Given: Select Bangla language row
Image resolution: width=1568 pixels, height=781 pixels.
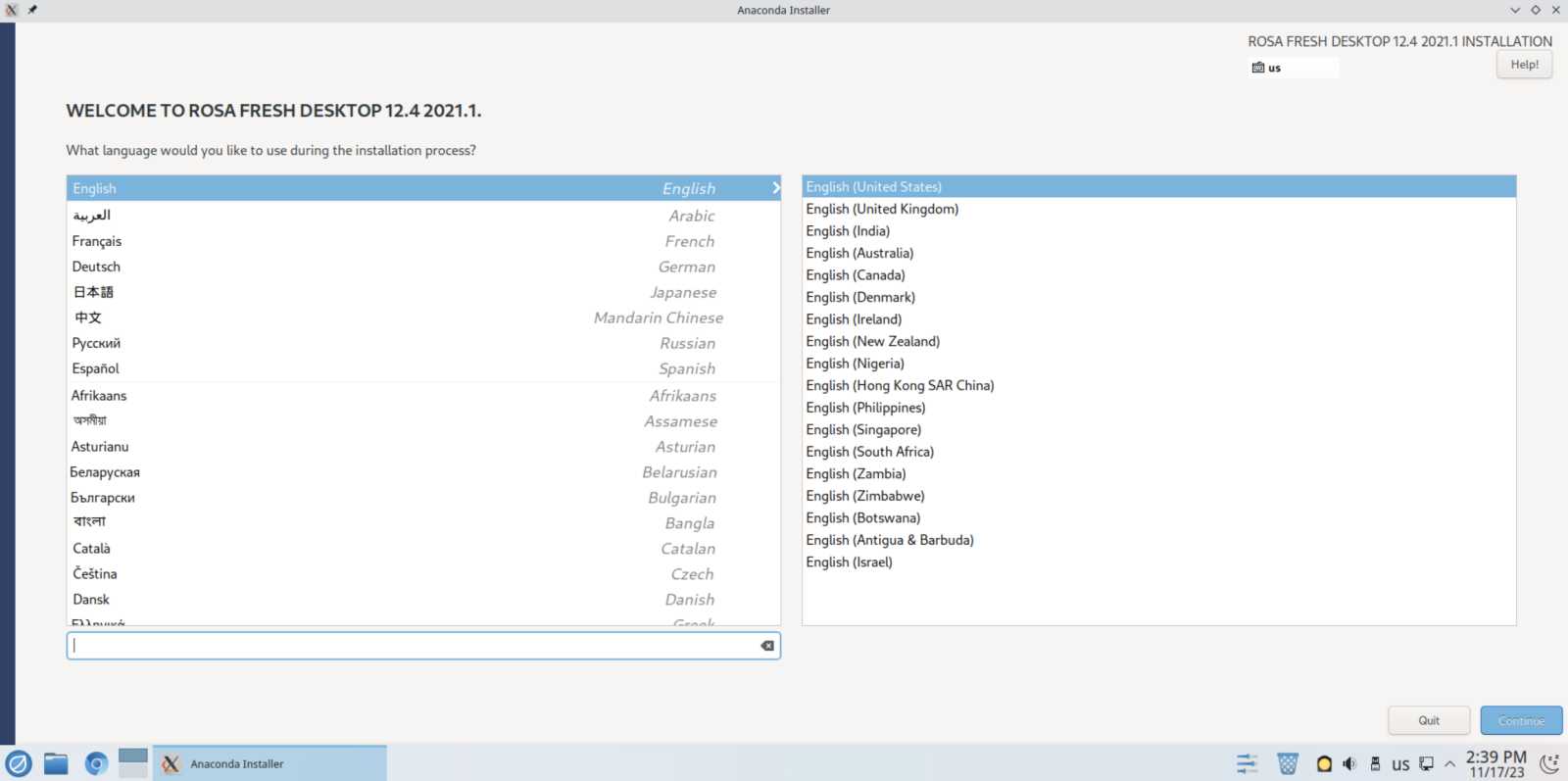Looking at the screenshot, I should 423,523.
